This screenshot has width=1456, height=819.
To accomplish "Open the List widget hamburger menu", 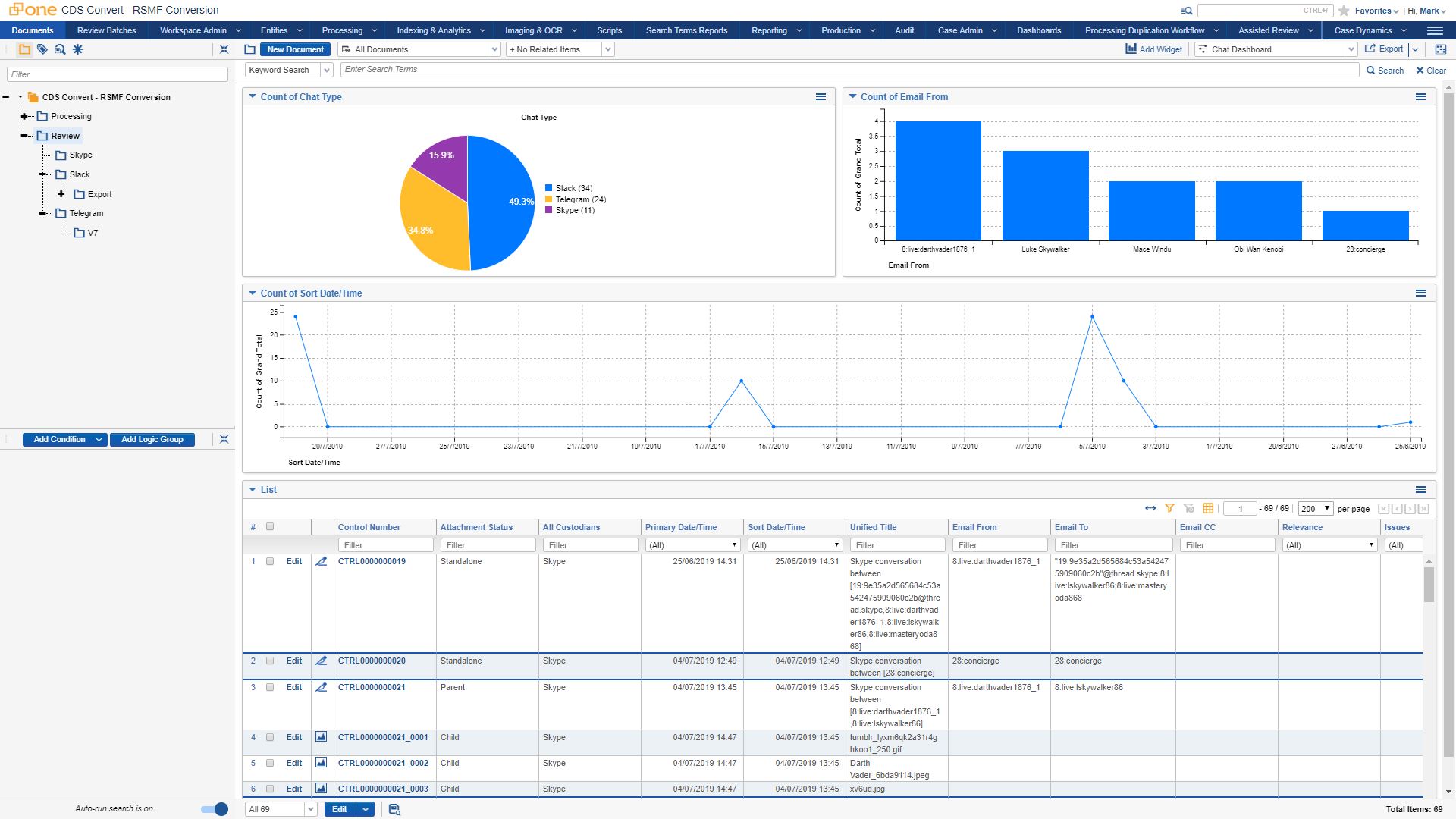I will (x=1420, y=489).
